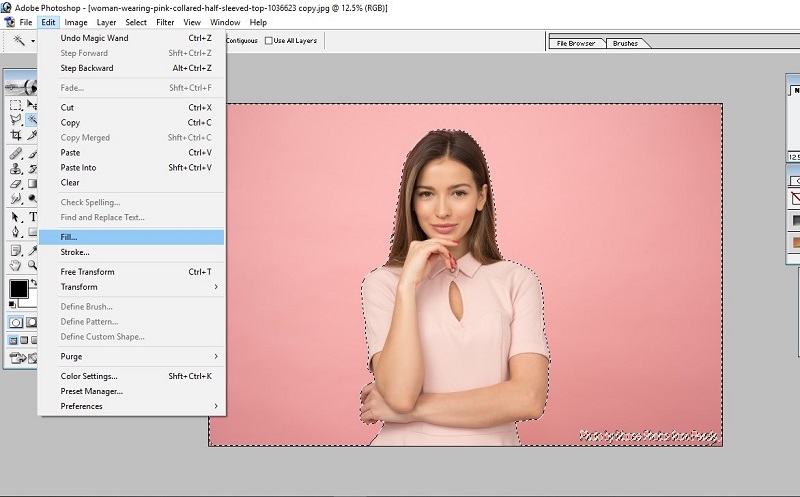Select the Burn tool
This screenshot has width=800, height=497.
[32, 198]
